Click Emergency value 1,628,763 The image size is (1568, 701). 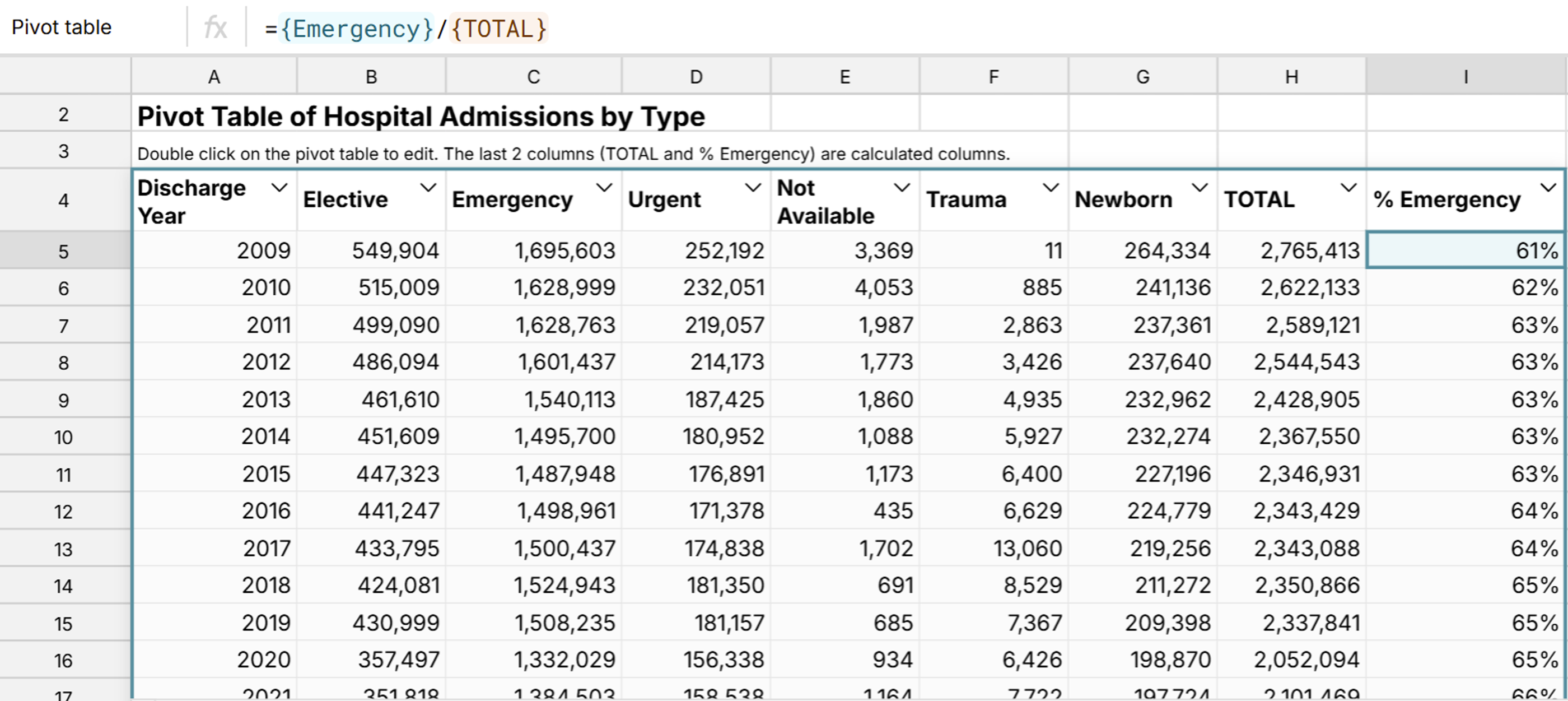click(534, 324)
